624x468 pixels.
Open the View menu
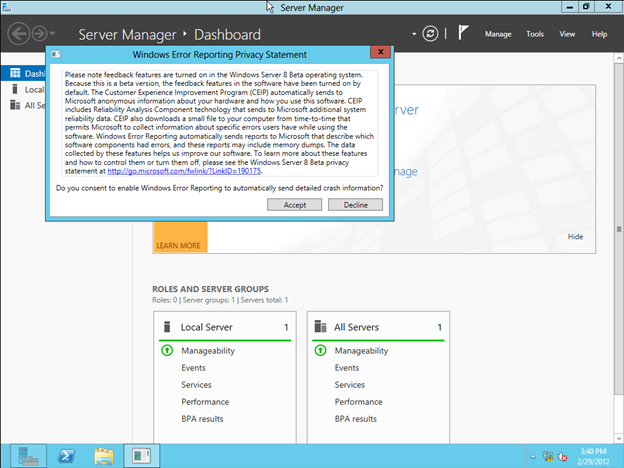pyautogui.click(x=567, y=34)
